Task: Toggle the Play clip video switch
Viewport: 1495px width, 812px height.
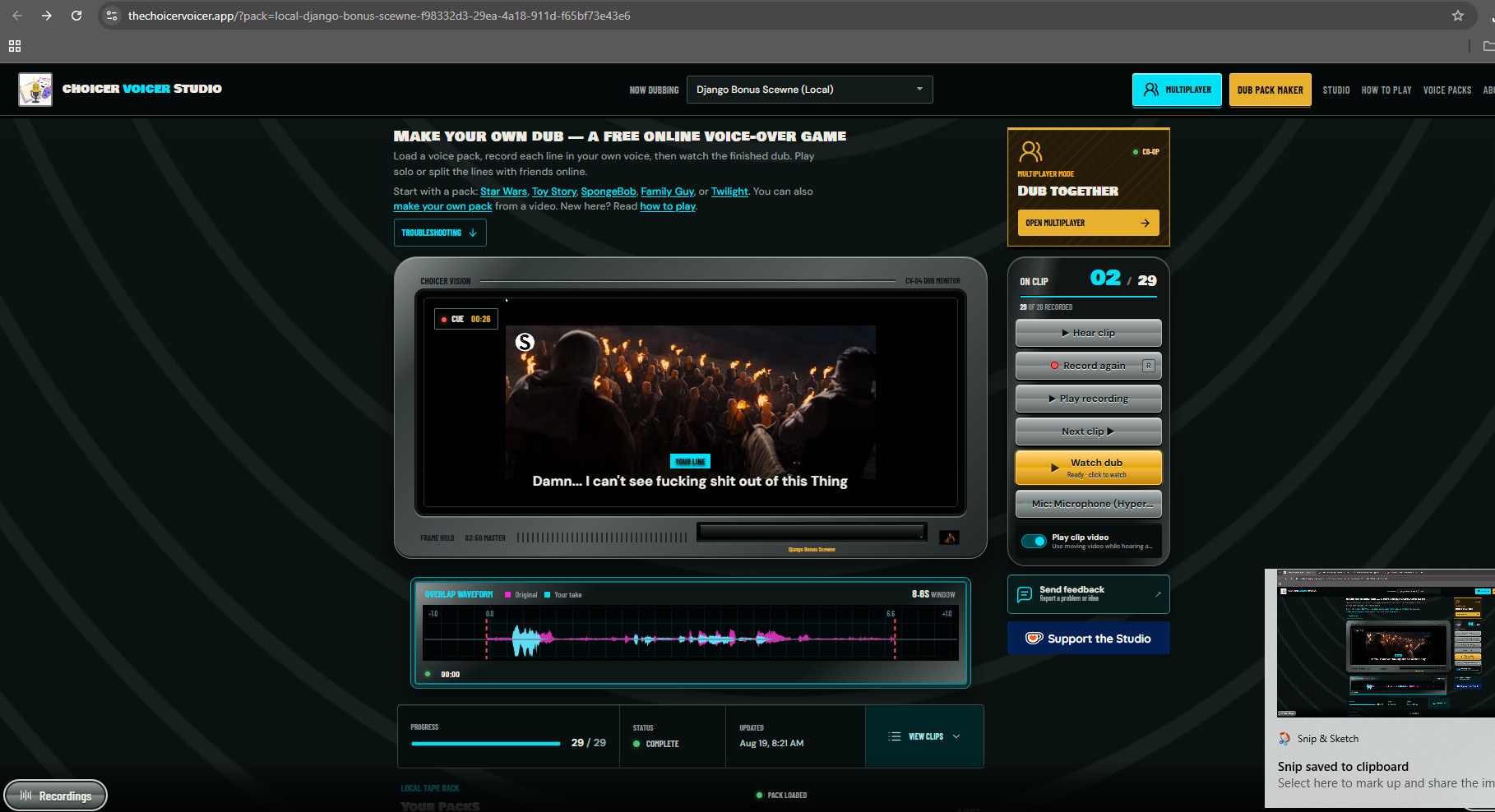Action: click(x=1034, y=541)
